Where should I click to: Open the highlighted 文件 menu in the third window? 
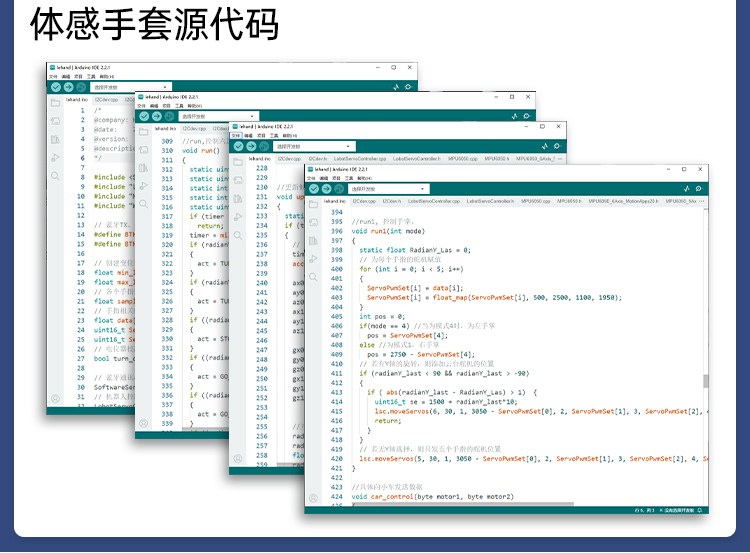point(236,136)
